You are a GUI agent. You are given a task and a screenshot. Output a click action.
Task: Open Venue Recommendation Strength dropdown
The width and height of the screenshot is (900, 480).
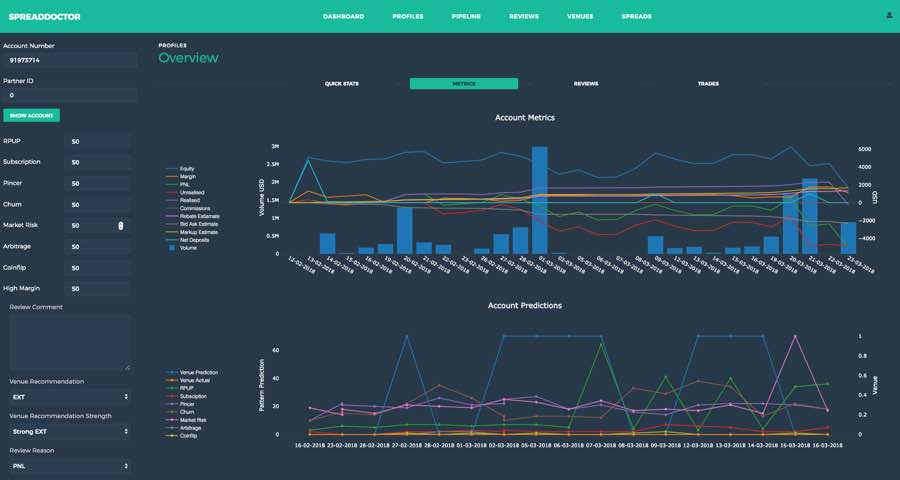point(69,431)
